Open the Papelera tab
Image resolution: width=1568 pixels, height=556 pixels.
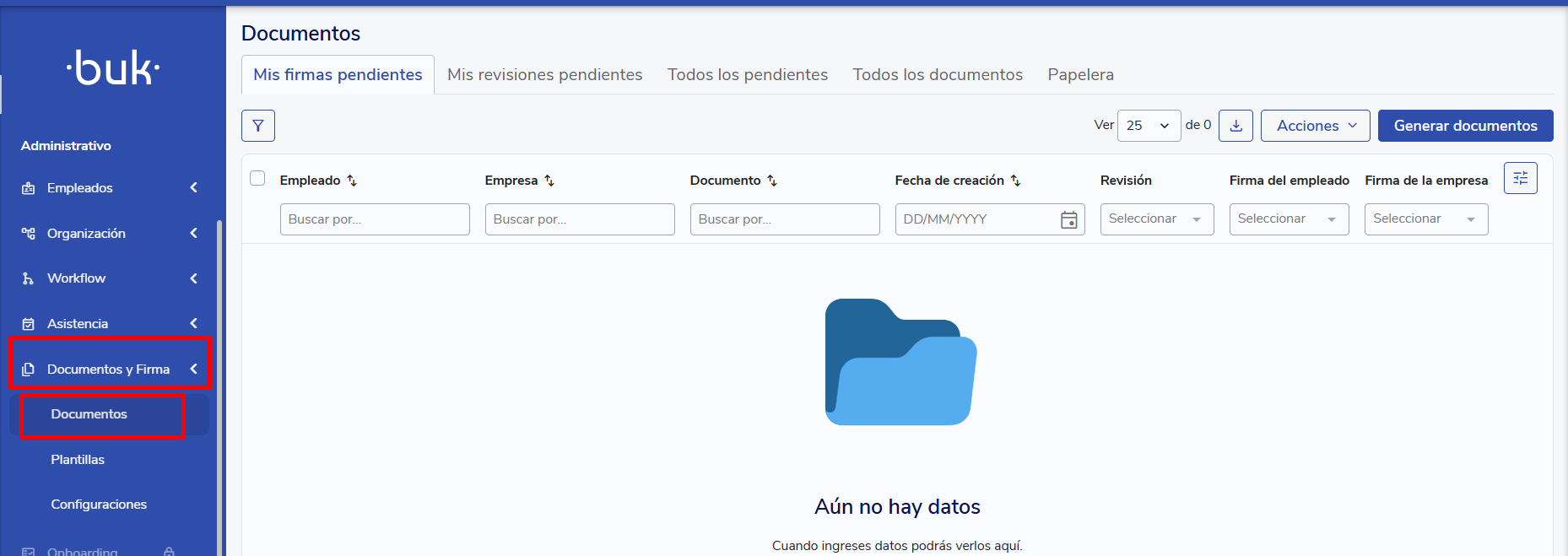1080,75
